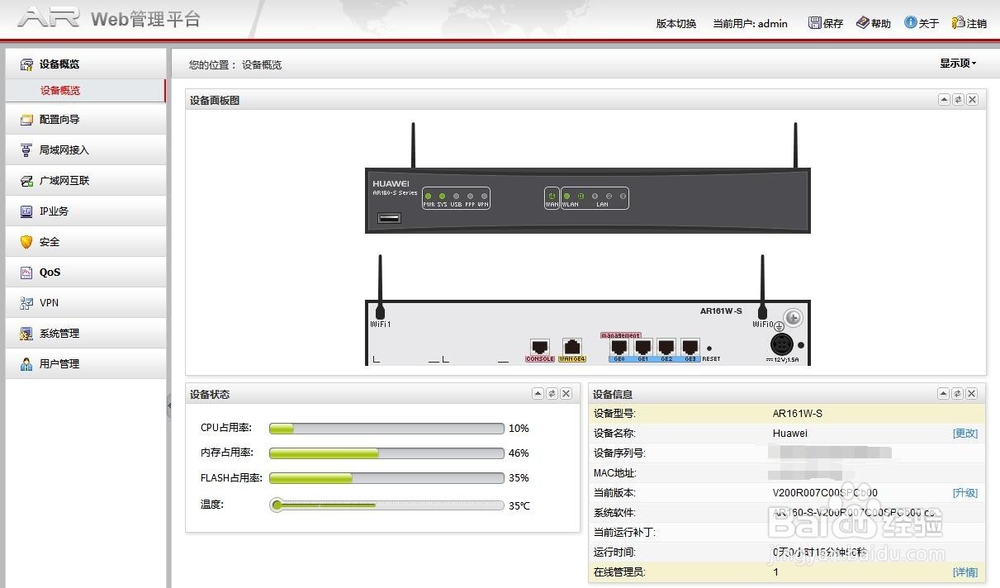Click the PWR LED indicator on front panel
The height and width of the screenshot is (588, 1000).
(x=428, y=196)
